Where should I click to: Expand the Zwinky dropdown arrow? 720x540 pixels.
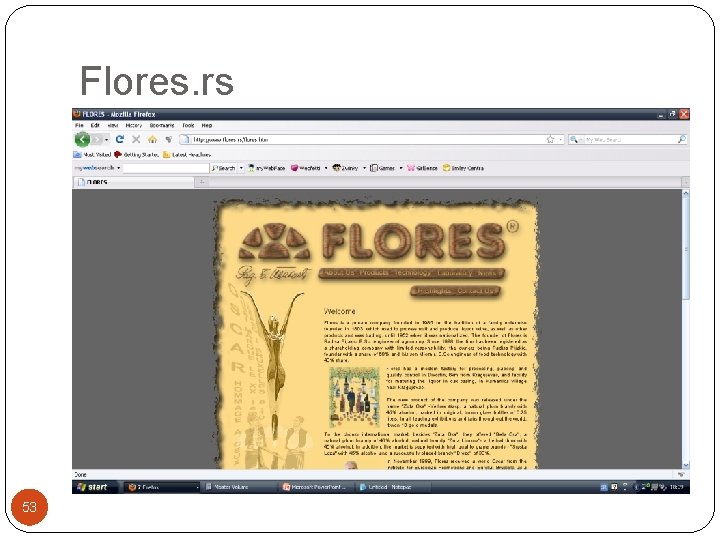[364, 168]
